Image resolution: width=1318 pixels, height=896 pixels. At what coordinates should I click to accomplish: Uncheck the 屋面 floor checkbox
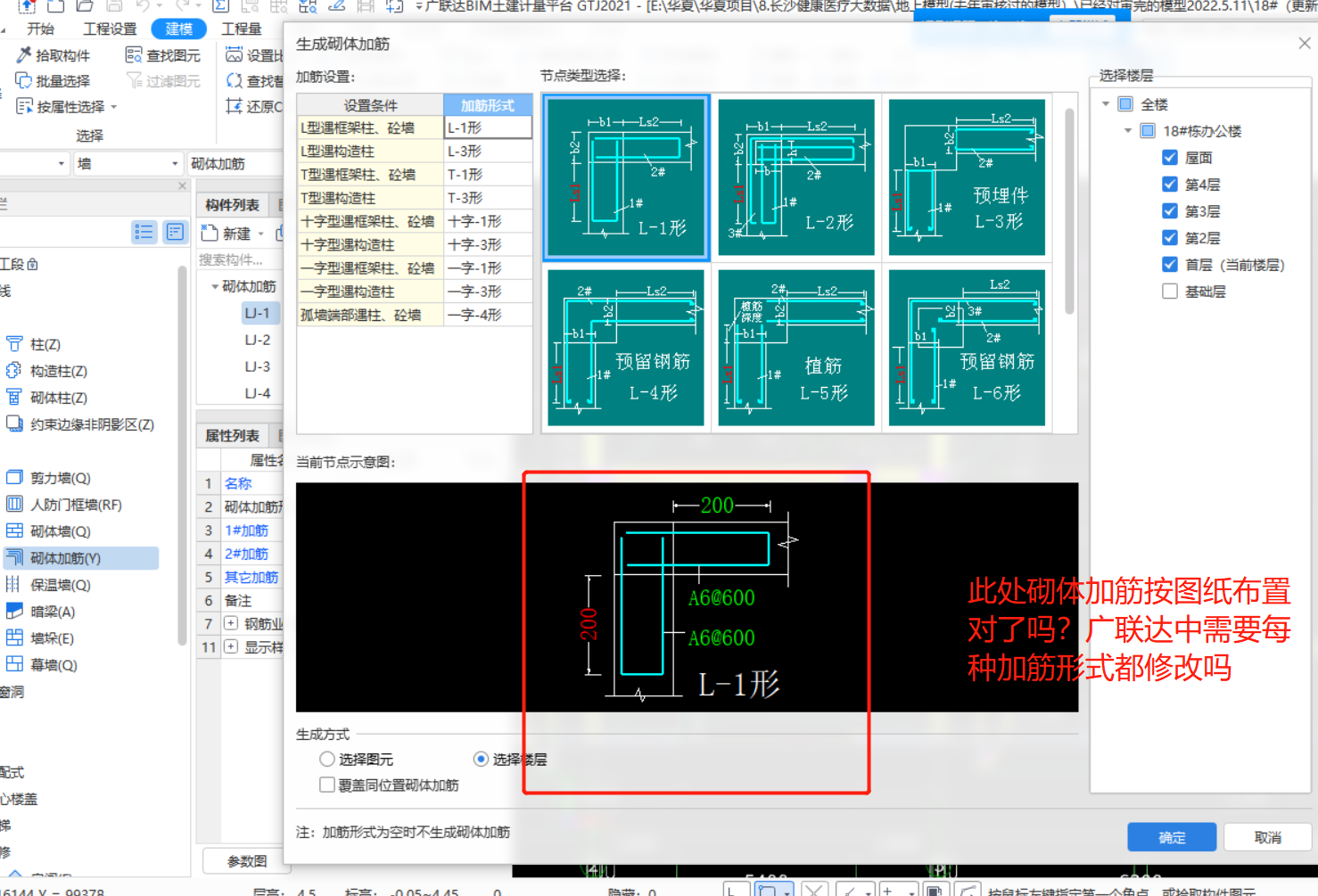1170,158
